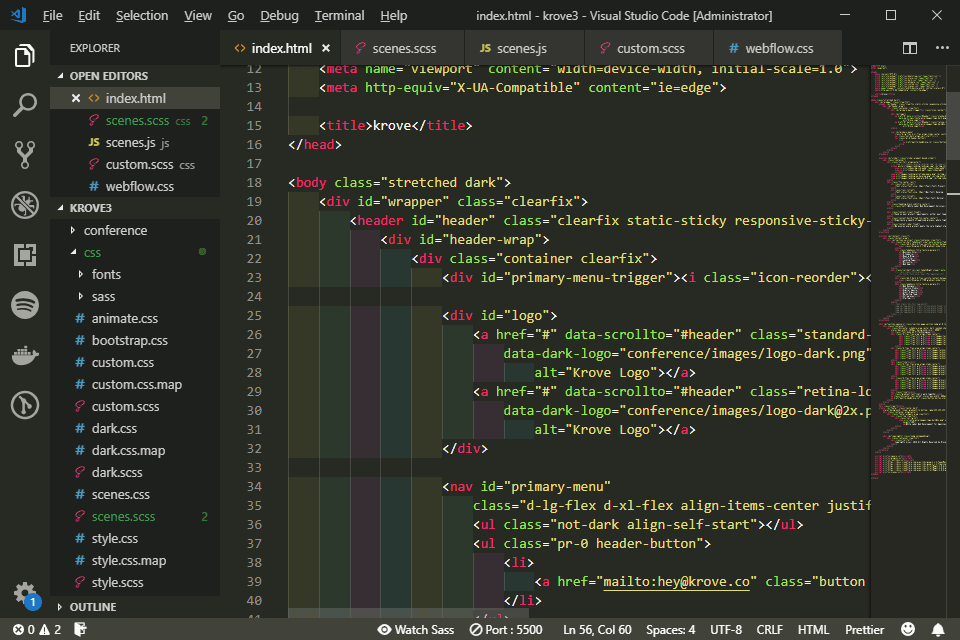
Task: Close the index.html editor tab
Action: (326, 48)
